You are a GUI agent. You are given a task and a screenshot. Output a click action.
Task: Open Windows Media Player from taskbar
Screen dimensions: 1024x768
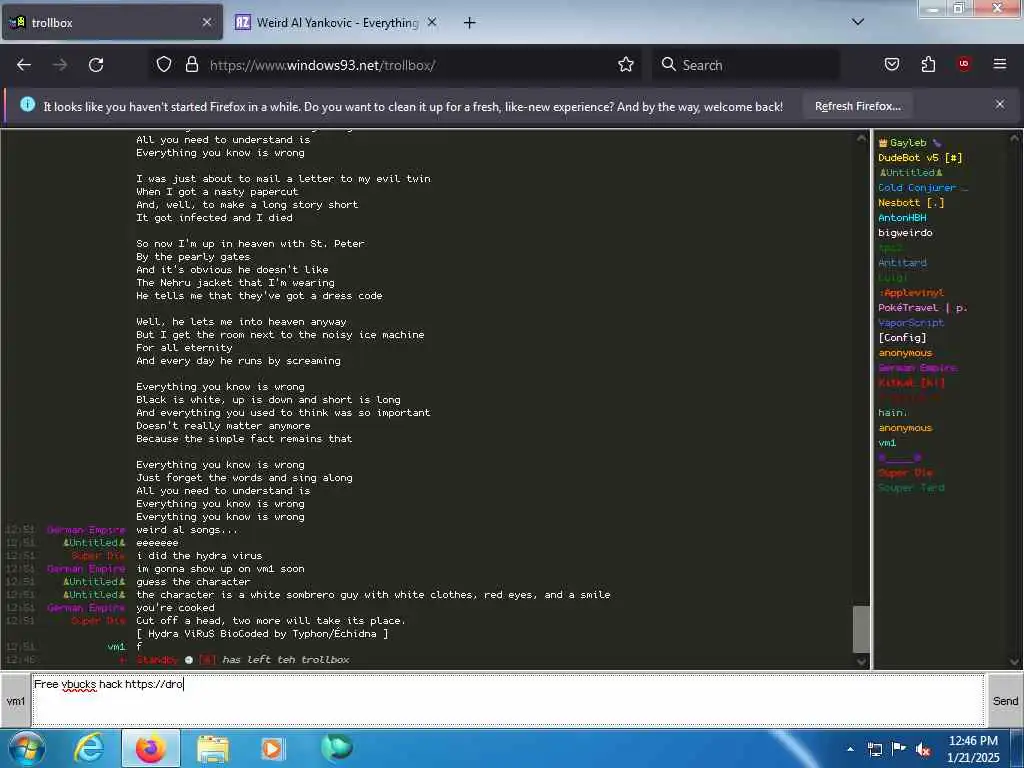tap(272, 748)
